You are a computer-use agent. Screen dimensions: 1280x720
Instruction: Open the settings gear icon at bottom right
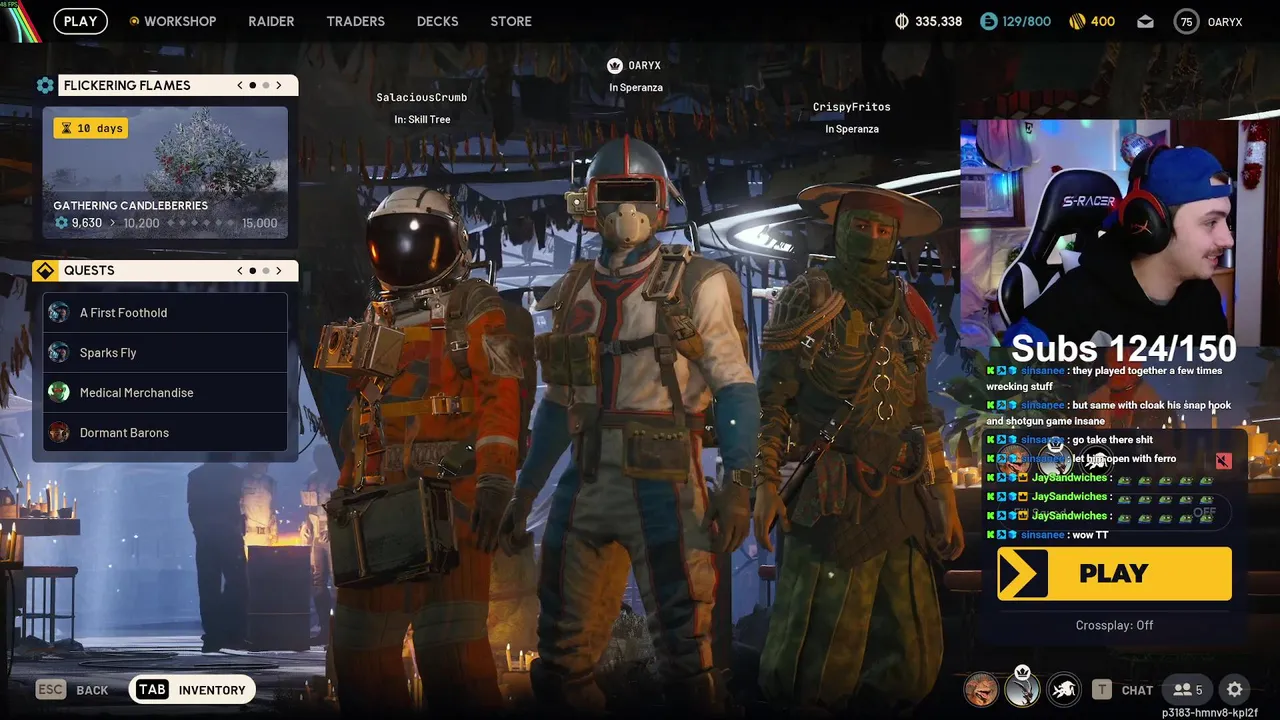point(1235,689)
